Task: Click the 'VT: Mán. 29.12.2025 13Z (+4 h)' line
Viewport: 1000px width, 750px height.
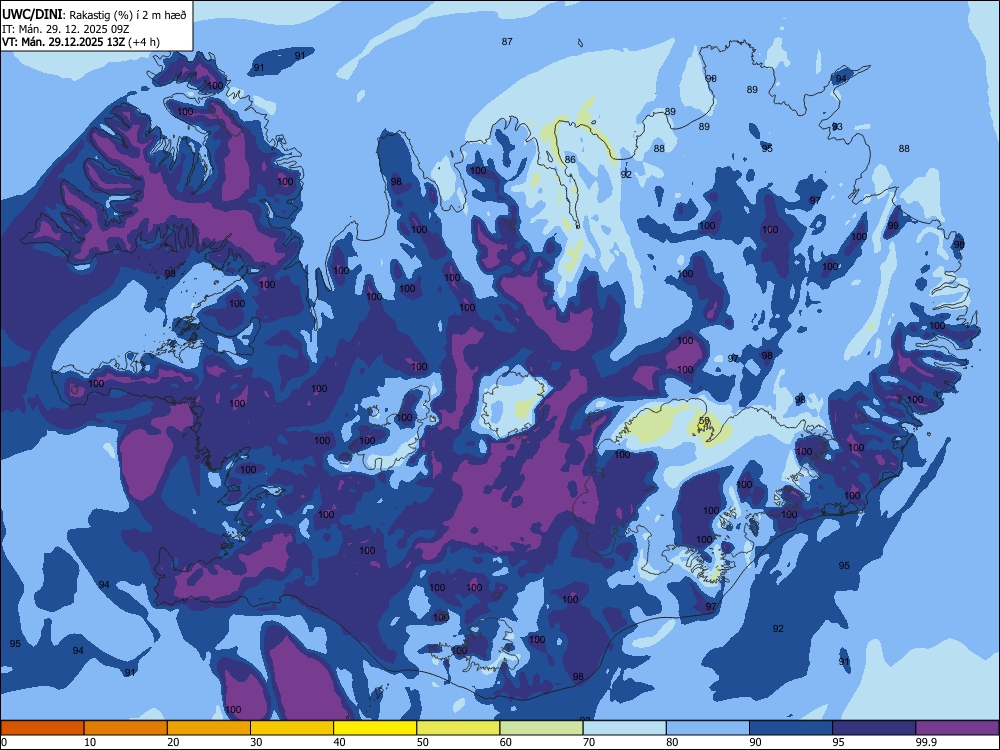Action: coord(81,42)
